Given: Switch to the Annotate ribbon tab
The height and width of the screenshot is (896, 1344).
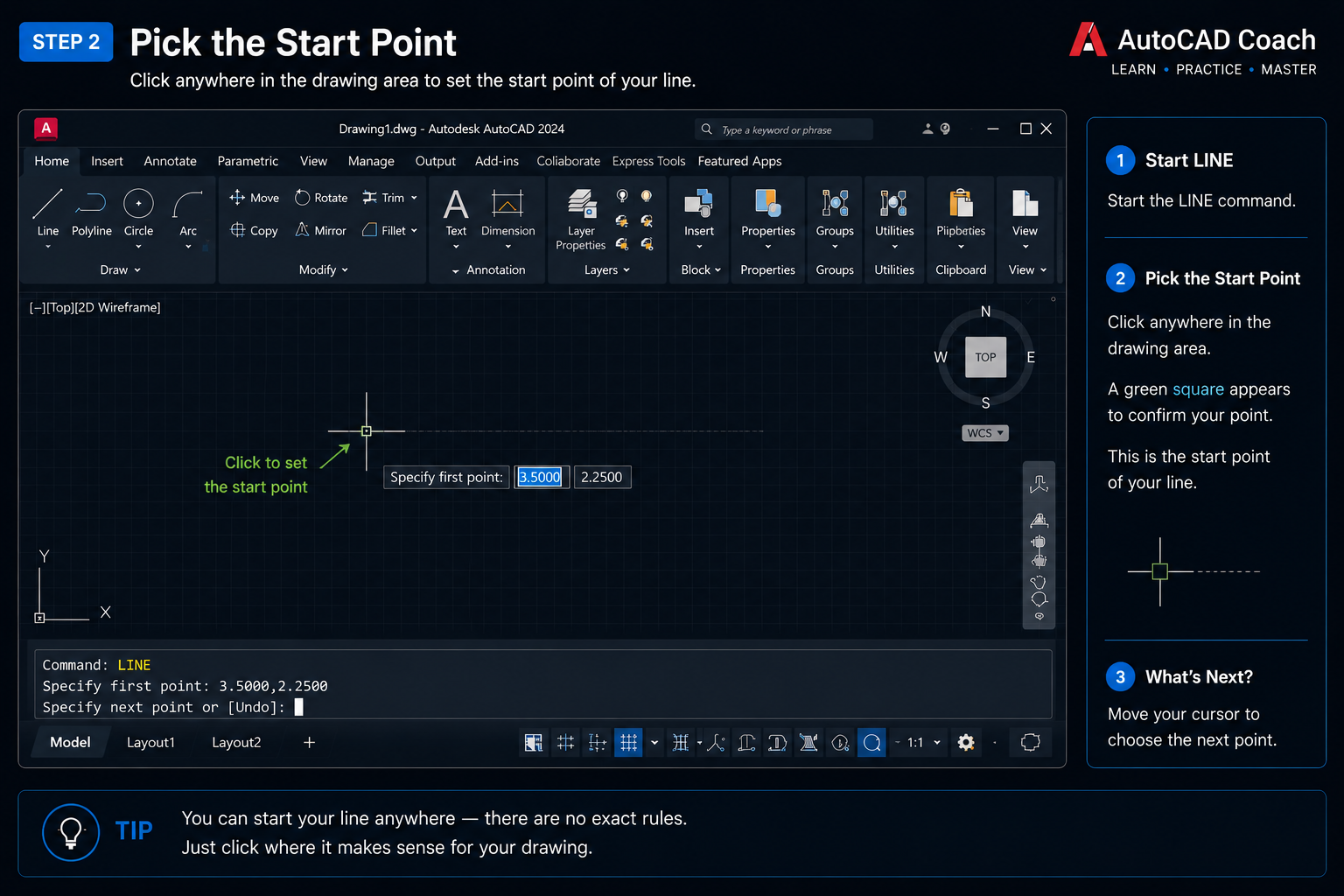Looking at the screenshot, I should [170, 161].
